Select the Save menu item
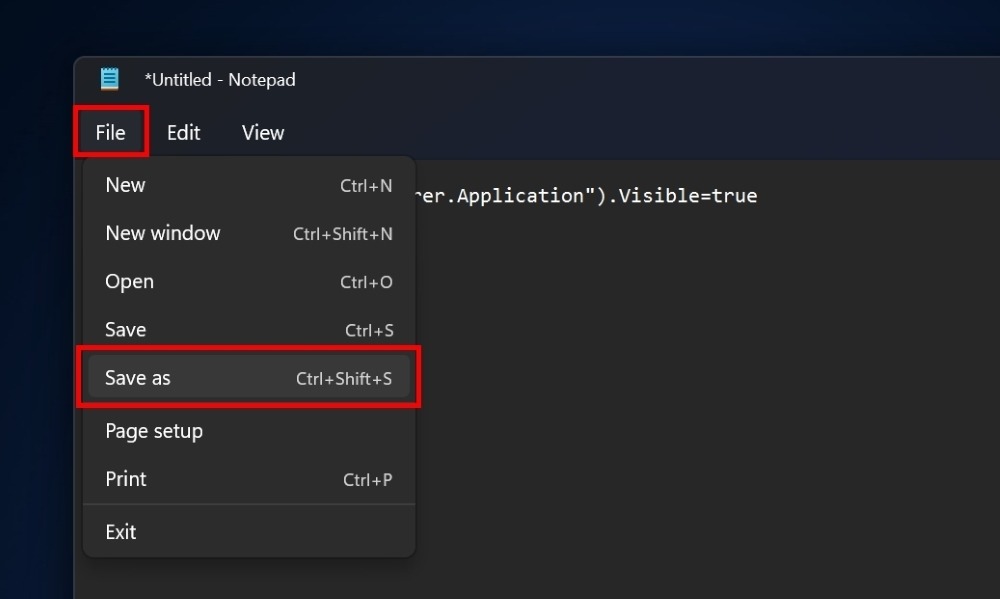 point(125,330)
